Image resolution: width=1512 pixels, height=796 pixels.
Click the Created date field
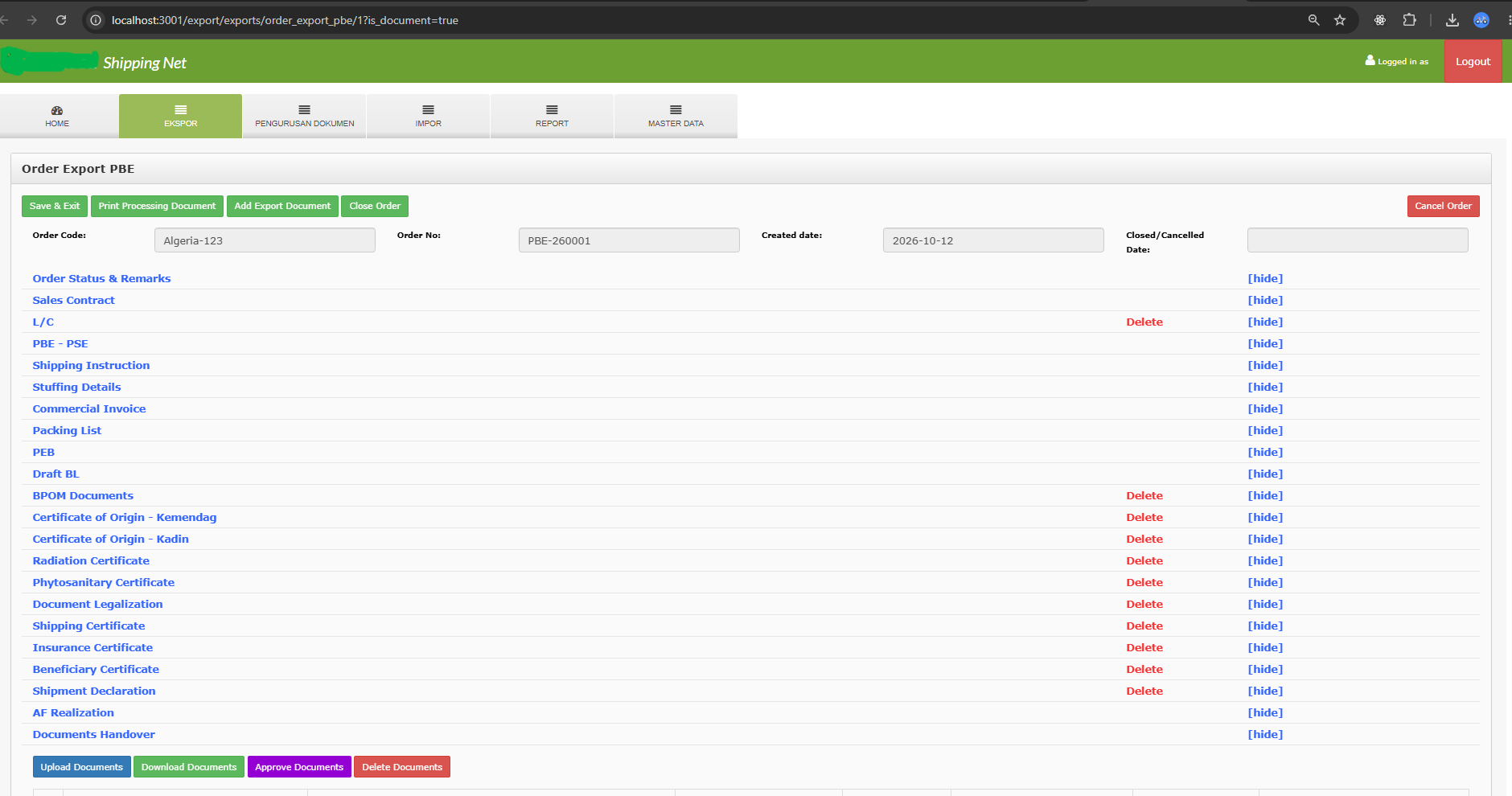[x=993, y=240]
